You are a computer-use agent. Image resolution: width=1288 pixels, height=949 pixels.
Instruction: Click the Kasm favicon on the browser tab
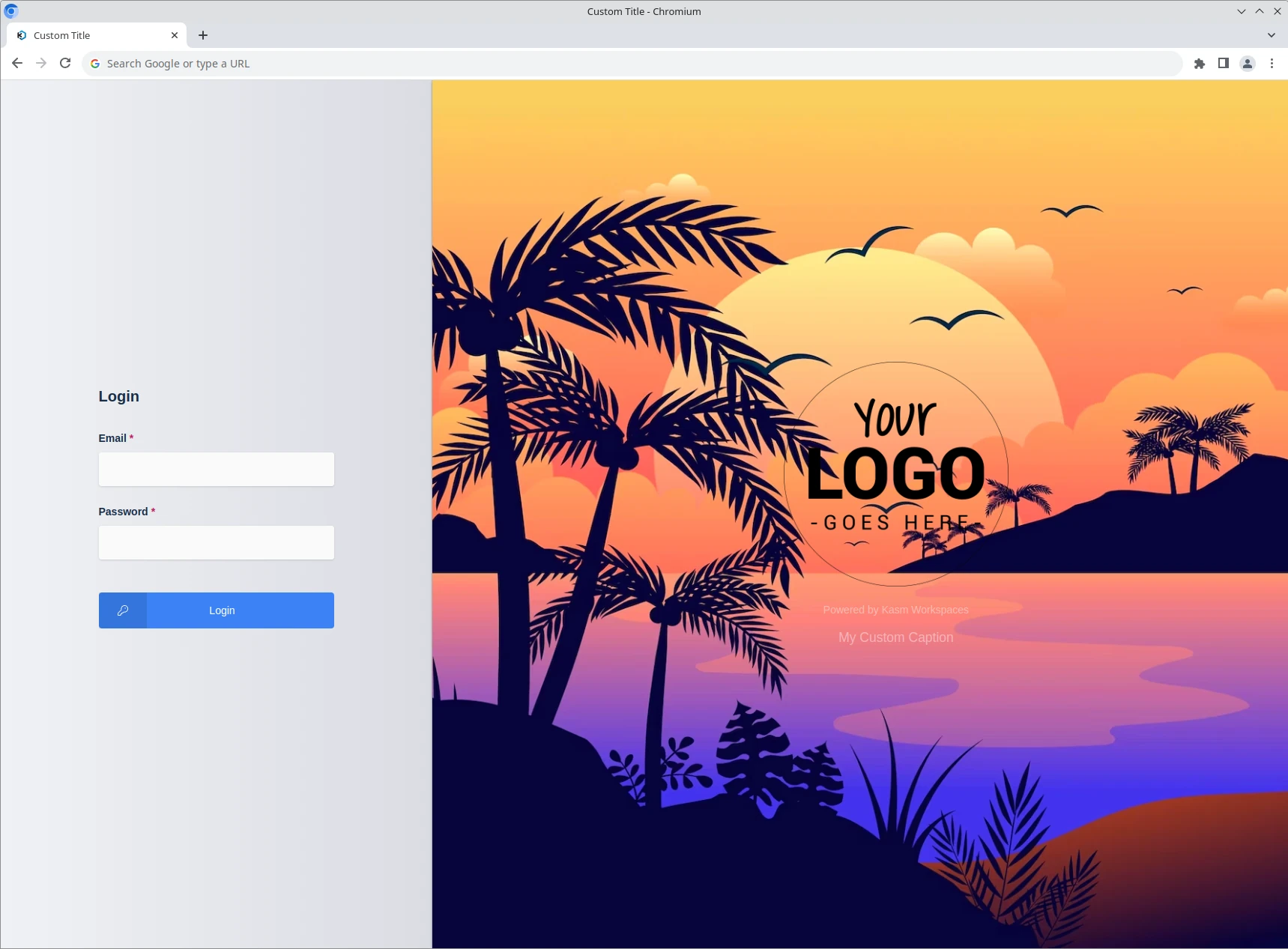pyautogui.click(x=21, y=35)
